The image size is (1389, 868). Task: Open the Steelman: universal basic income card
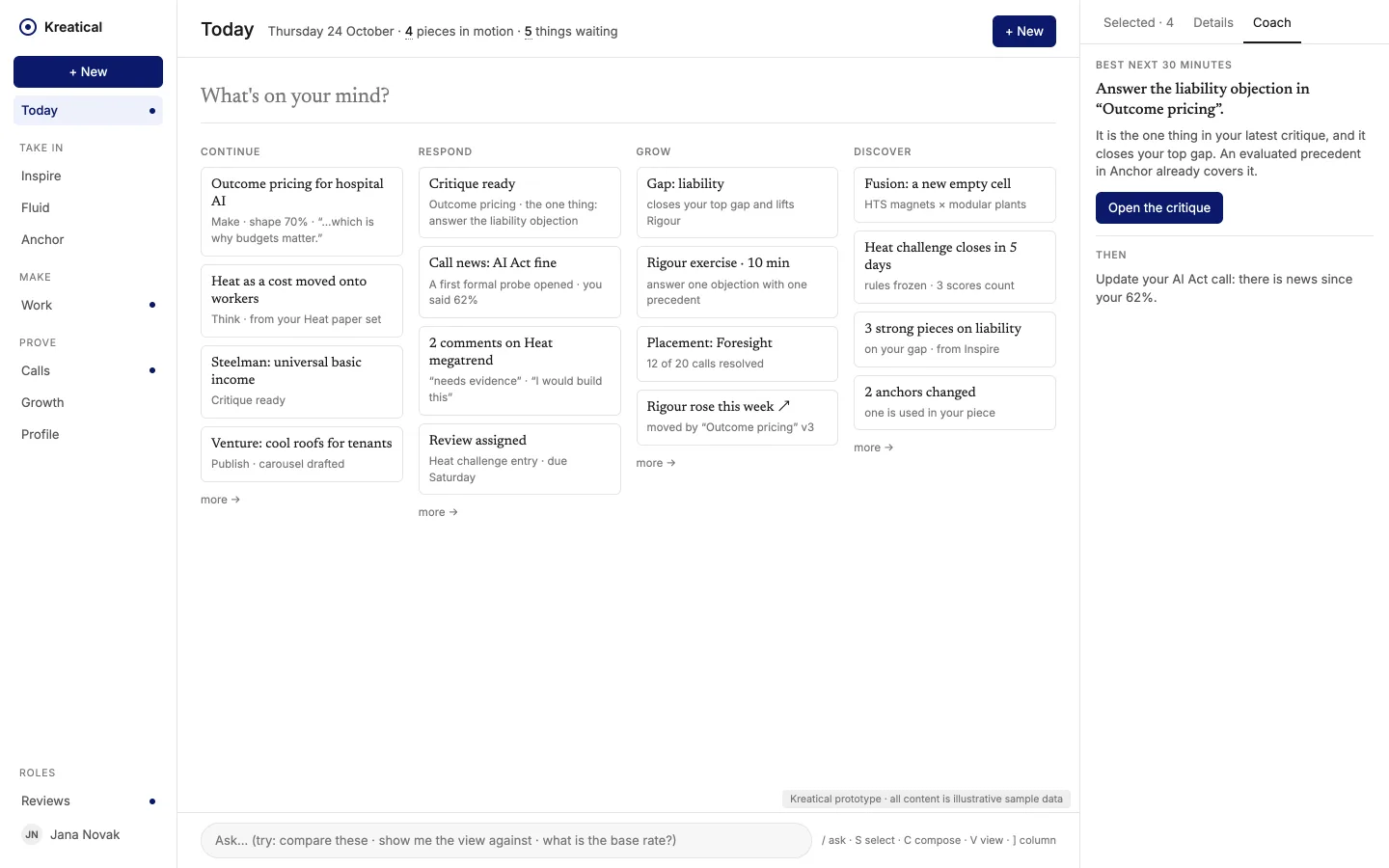click(x=302, y=382)
